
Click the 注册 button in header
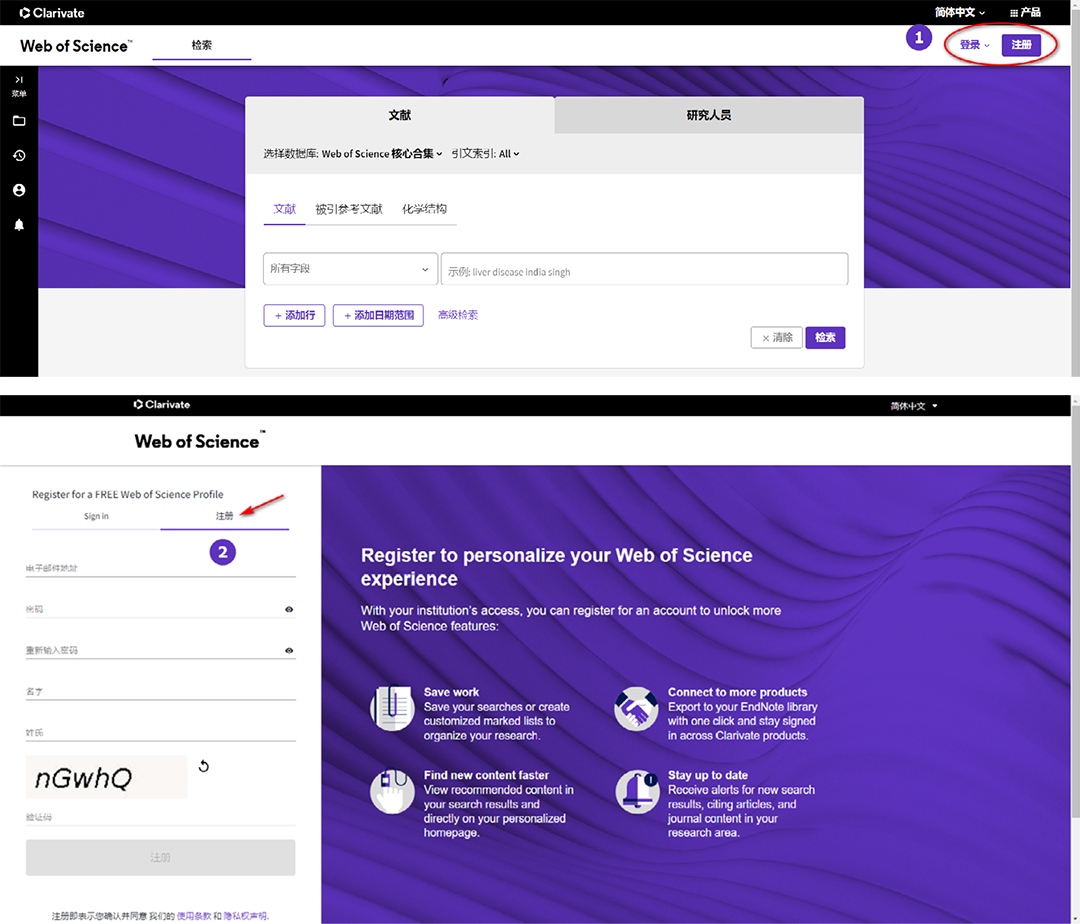(x=1021, y=45)
